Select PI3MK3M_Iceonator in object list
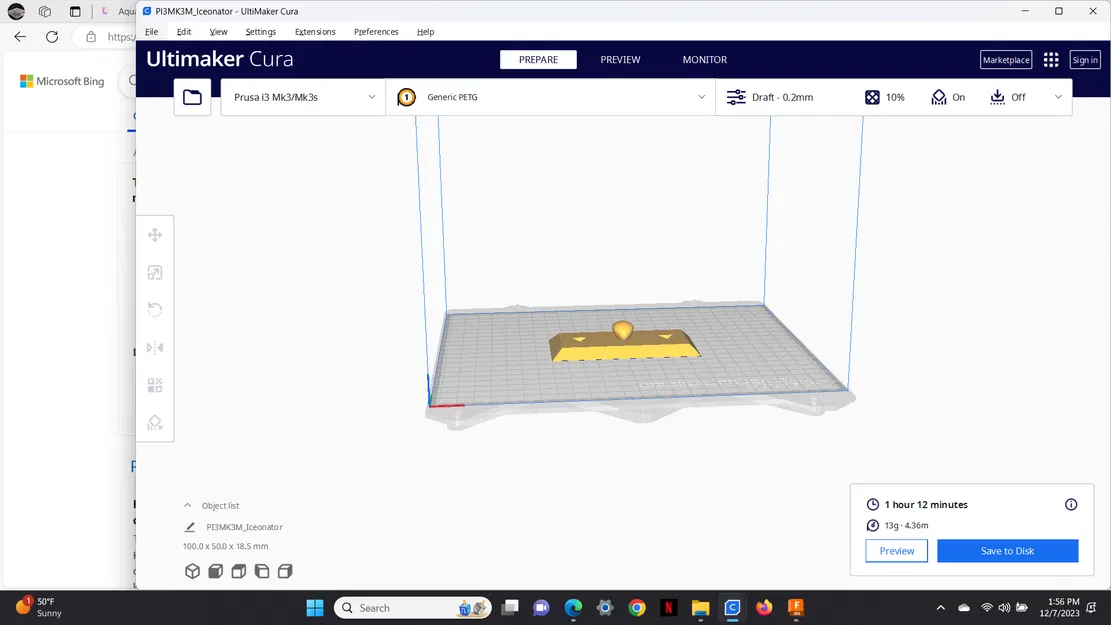The width and height of the screenshot is (1111, 625). pyautogui.click(x=244, y=527)
